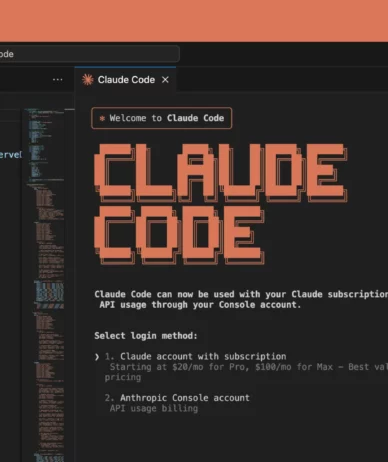
Task: Open the Claude Code editor tab
Action: 126,80
